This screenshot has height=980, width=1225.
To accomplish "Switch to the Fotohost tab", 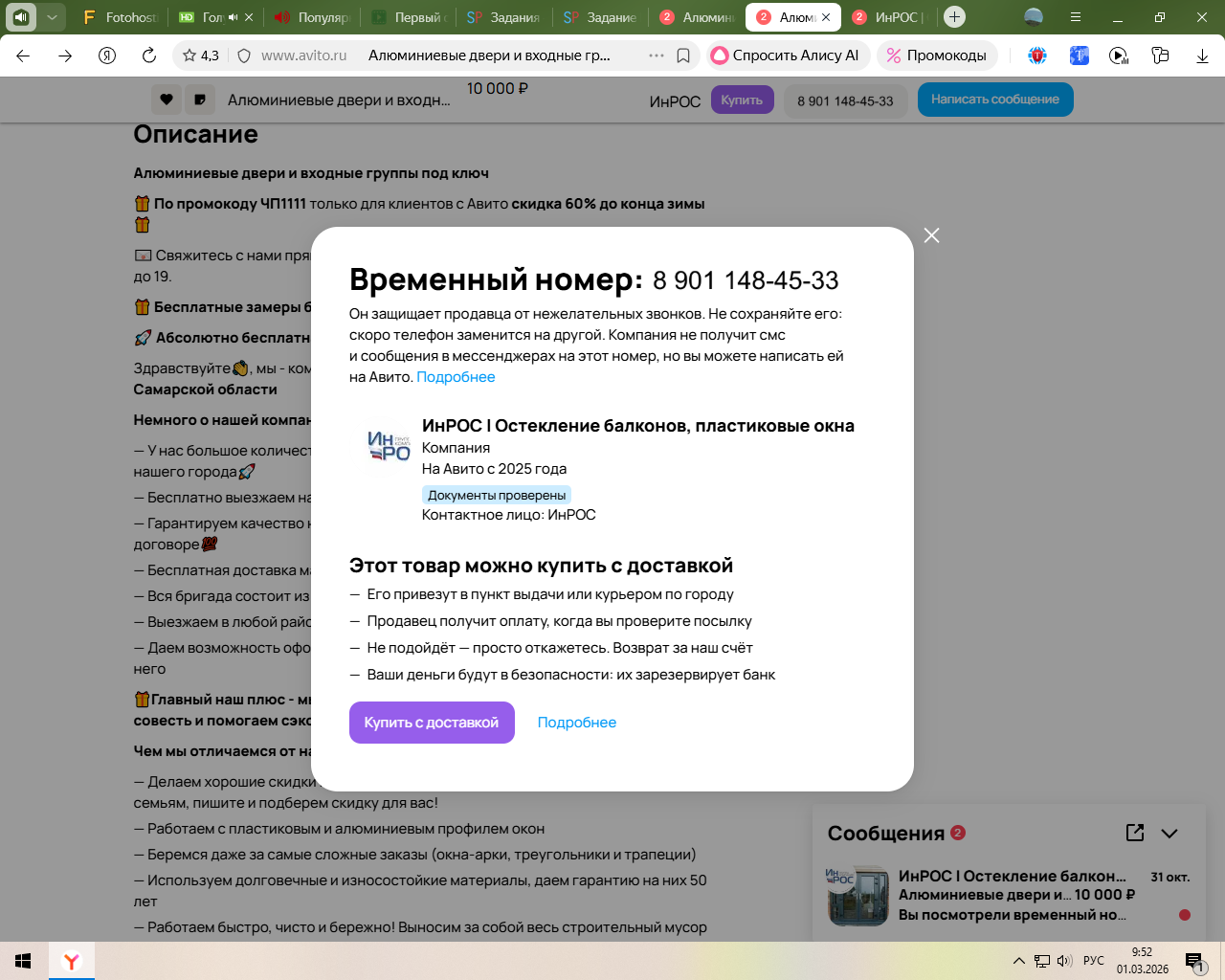I will (x=120, y=17).
